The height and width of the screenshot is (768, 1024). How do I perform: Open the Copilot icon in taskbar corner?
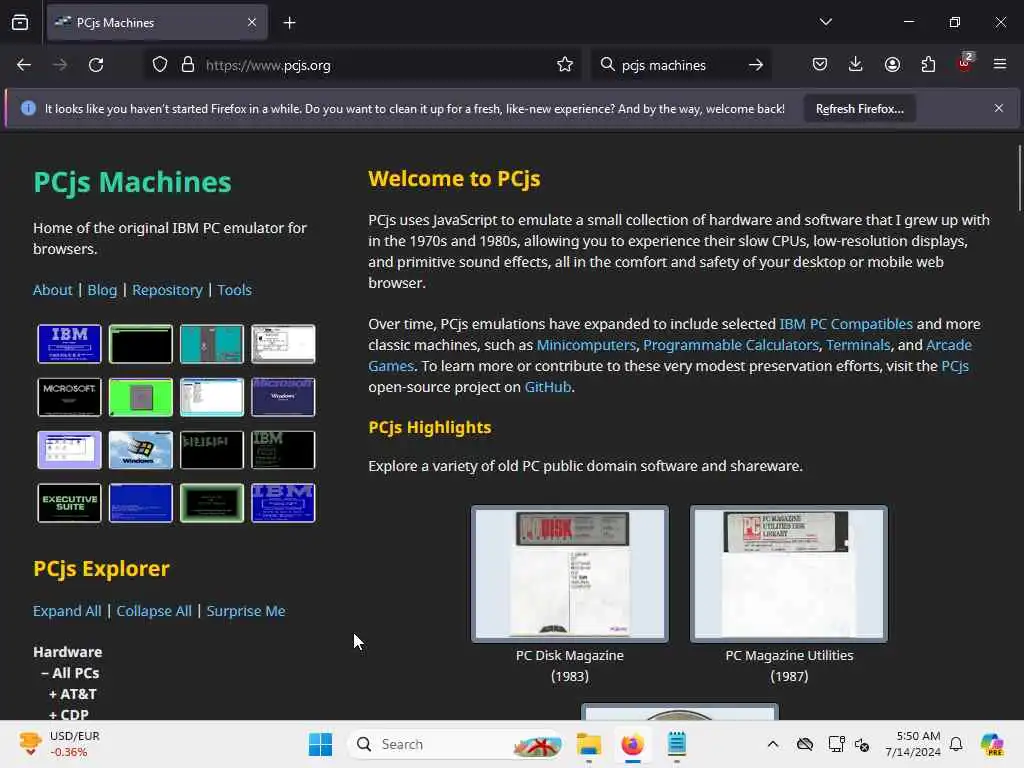point(992,744)
